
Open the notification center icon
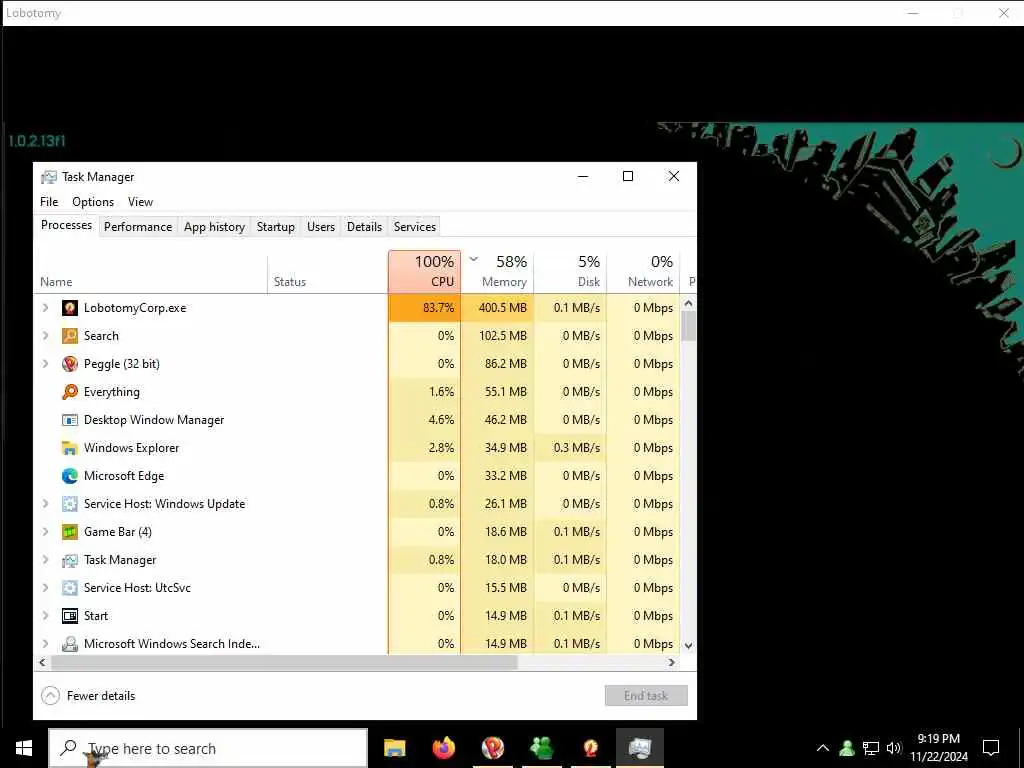pos(991,748)
